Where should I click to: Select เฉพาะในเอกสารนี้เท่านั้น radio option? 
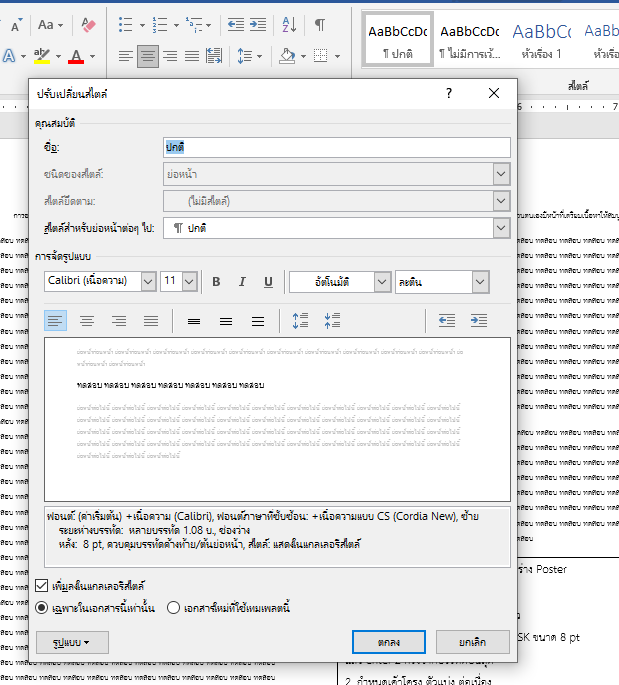pos(42,607)
